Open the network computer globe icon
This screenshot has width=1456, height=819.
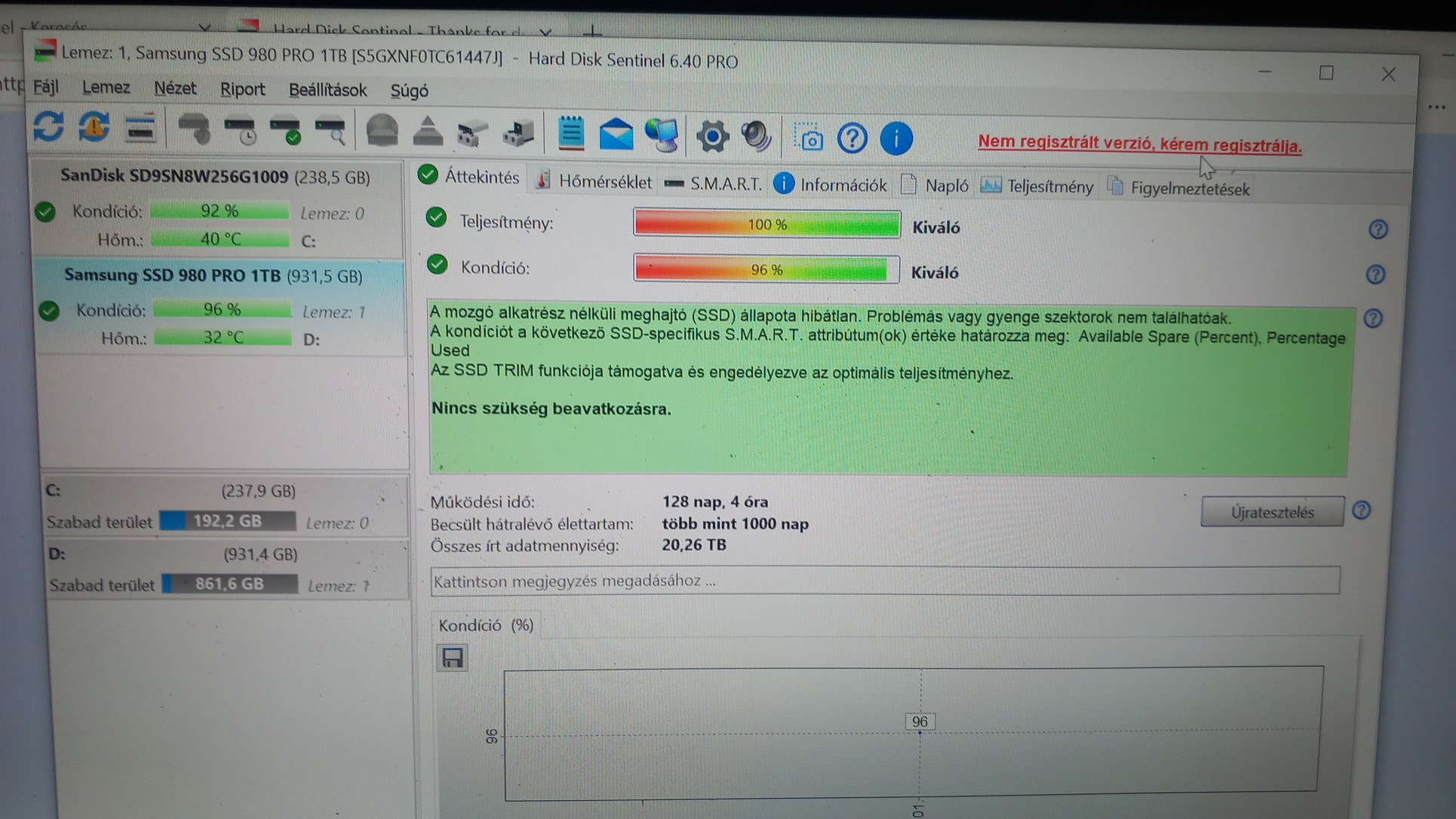662,136
